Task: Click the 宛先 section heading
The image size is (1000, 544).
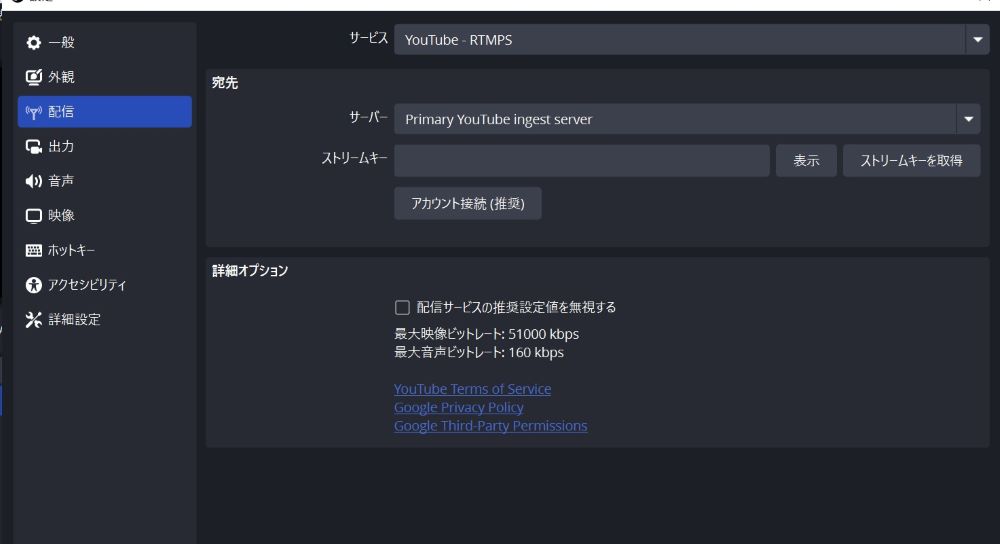Action: [x=224, y=82]
